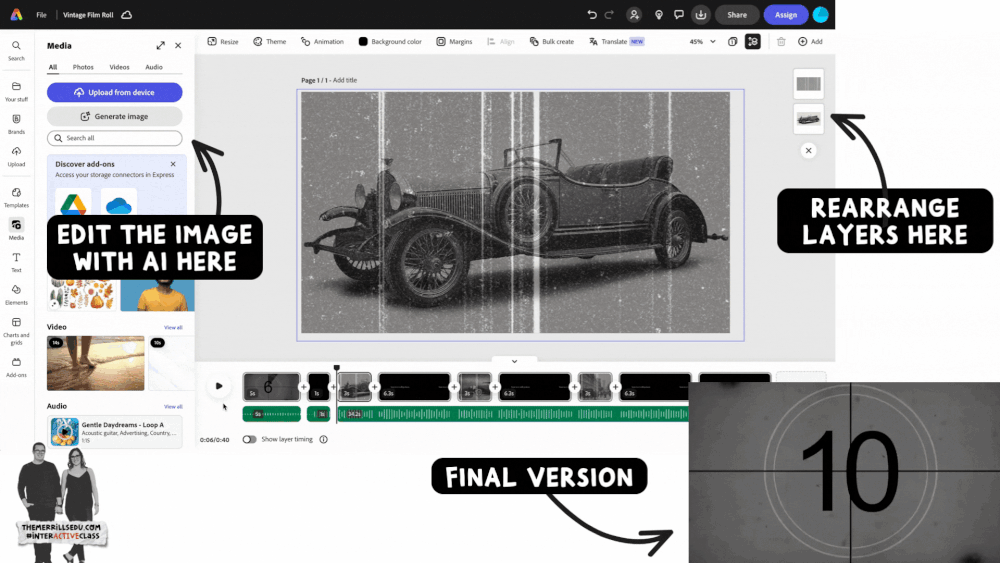Redo the last action
This screenshot has height=563, width=1000.
tap(609, 15)
